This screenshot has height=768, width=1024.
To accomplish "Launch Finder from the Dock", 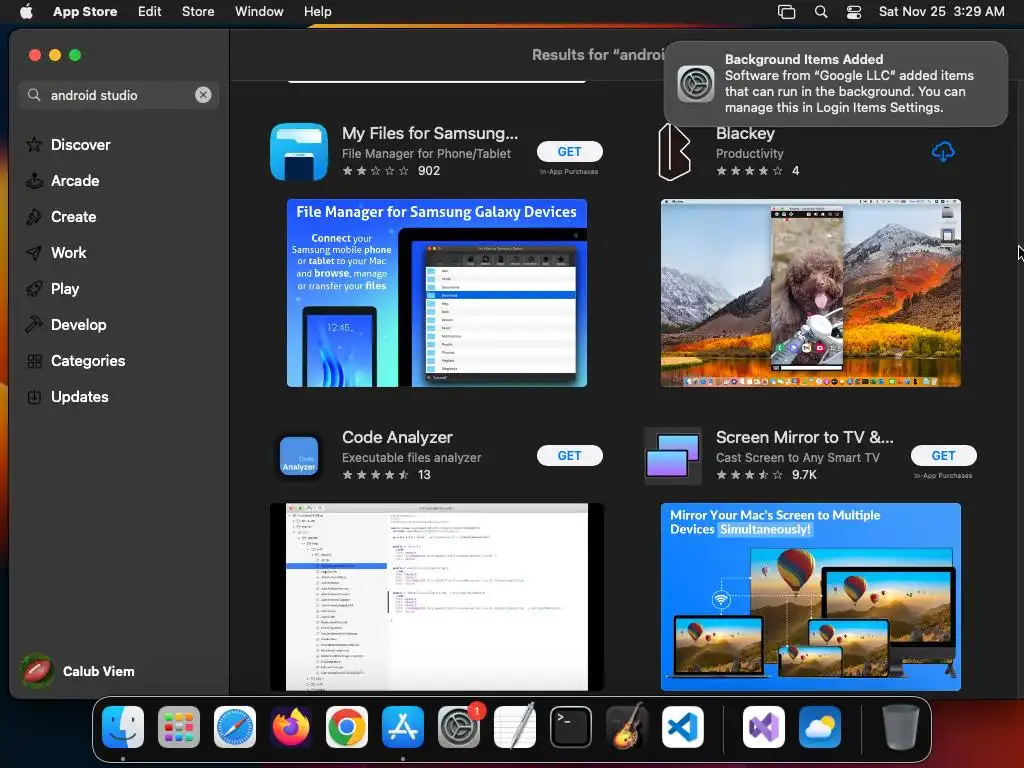I will pyautogui.click(x=123, y=727).
